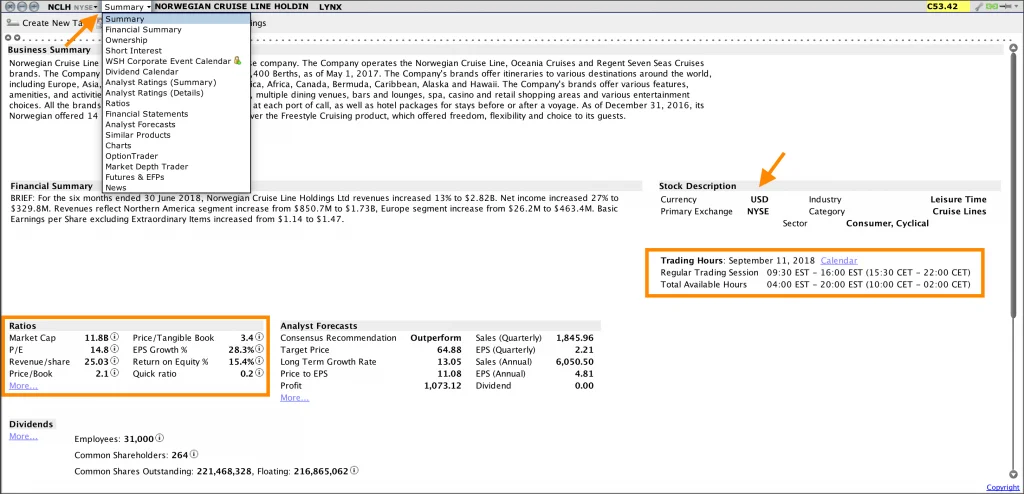Select Dividend Calendar menu entry
Viewport: 1024px width, 494px height.
[176, 71]
